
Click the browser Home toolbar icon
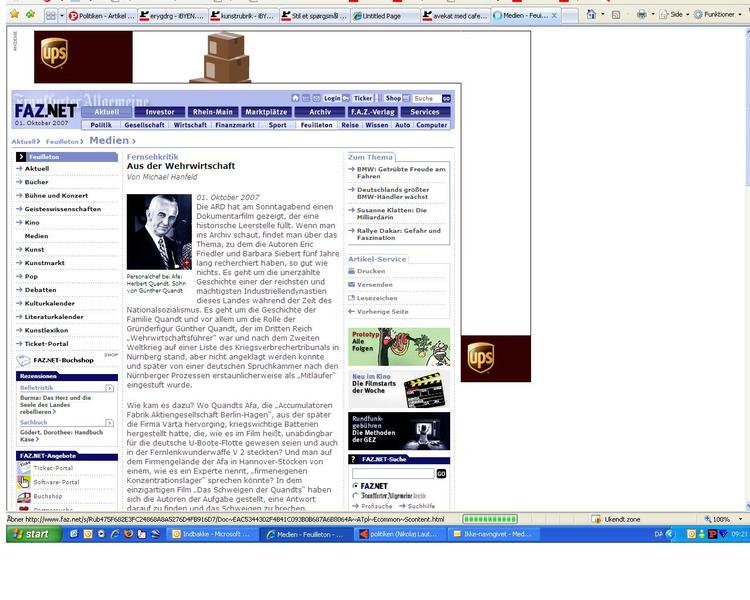coord(592,14)
